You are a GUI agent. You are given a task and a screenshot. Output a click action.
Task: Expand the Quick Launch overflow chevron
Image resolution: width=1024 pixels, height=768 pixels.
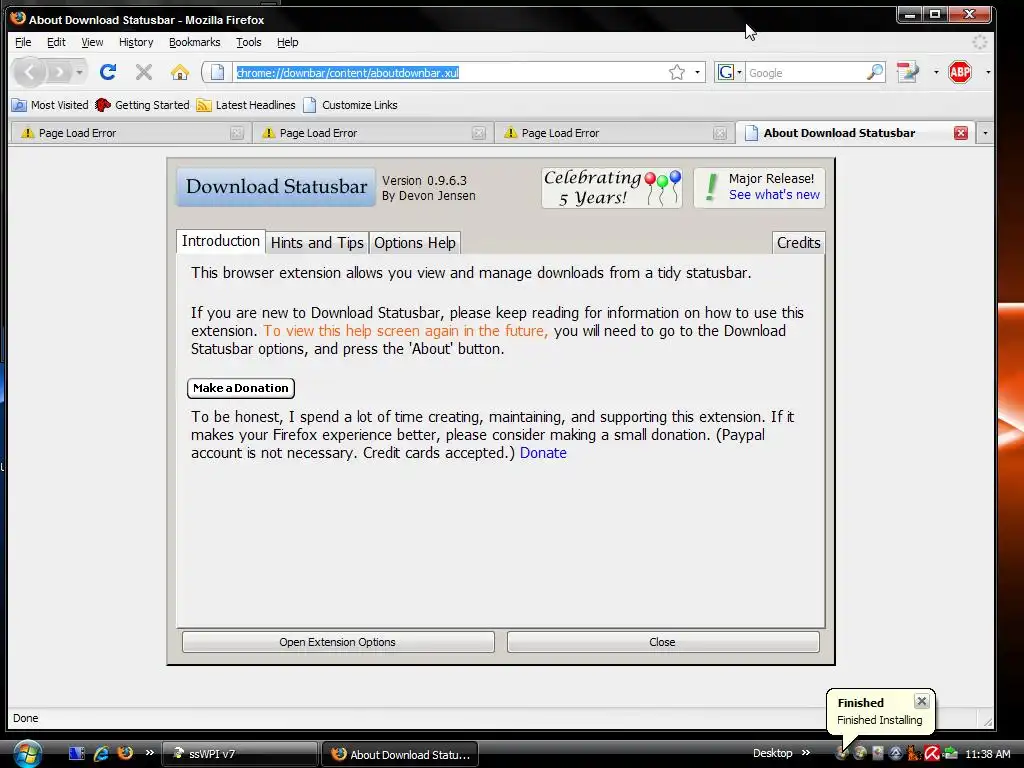tap(150, 752)
